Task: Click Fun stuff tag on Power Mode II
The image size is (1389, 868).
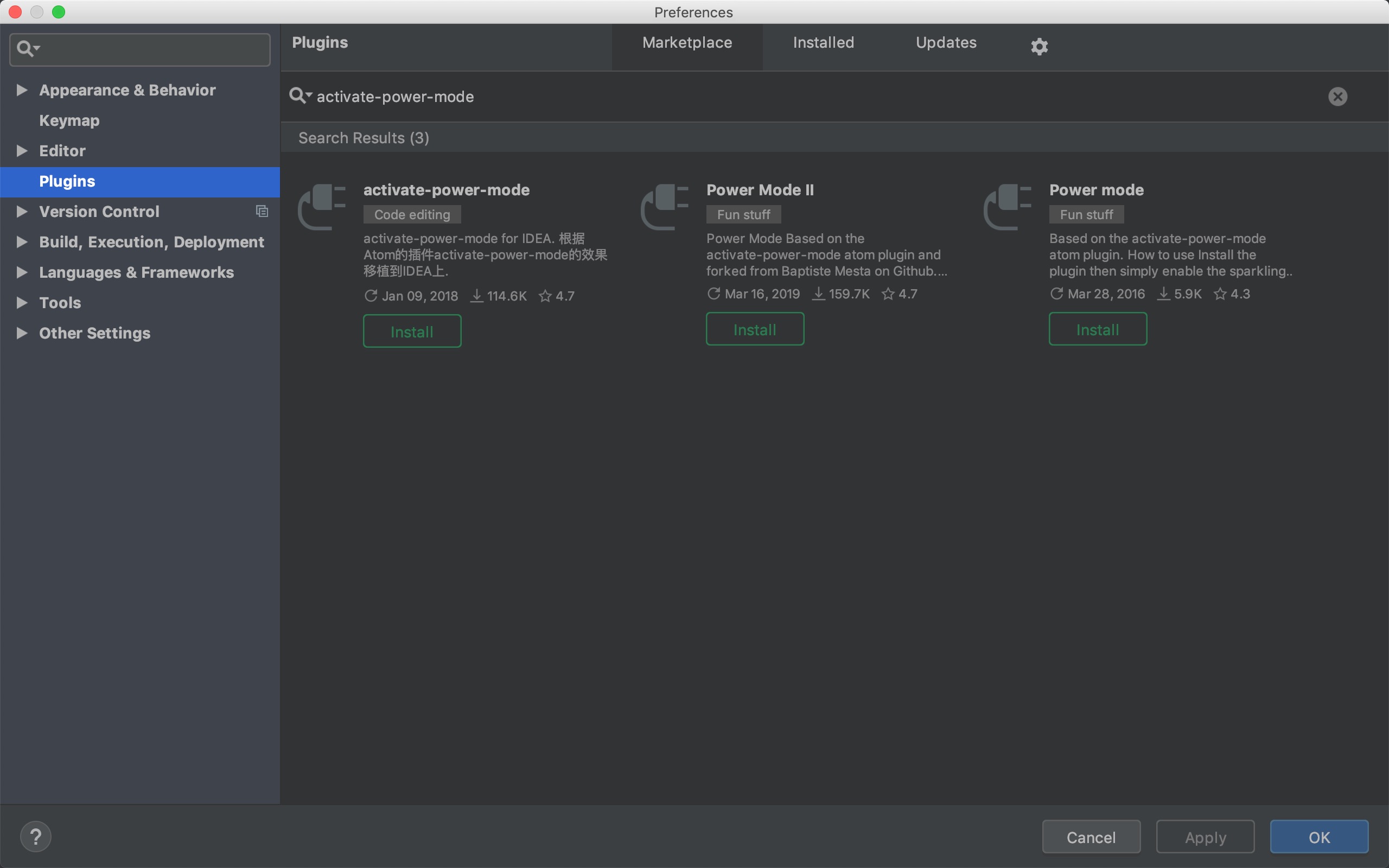Action: [743, 215]
